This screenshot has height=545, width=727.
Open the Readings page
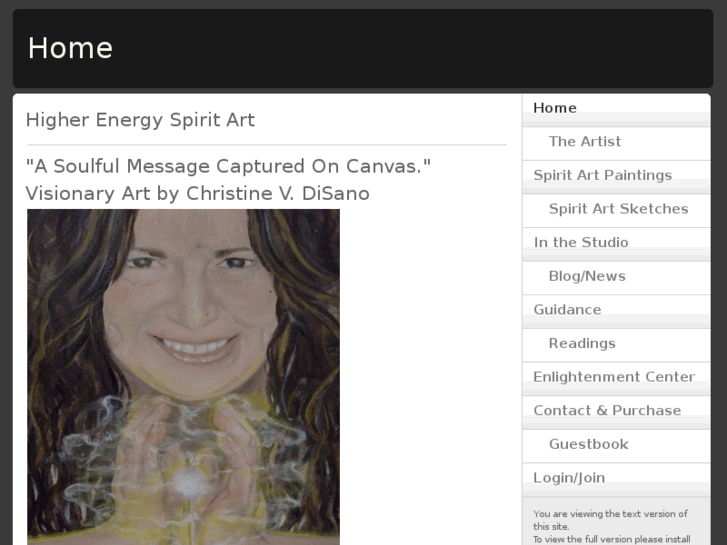coord(581,343)
